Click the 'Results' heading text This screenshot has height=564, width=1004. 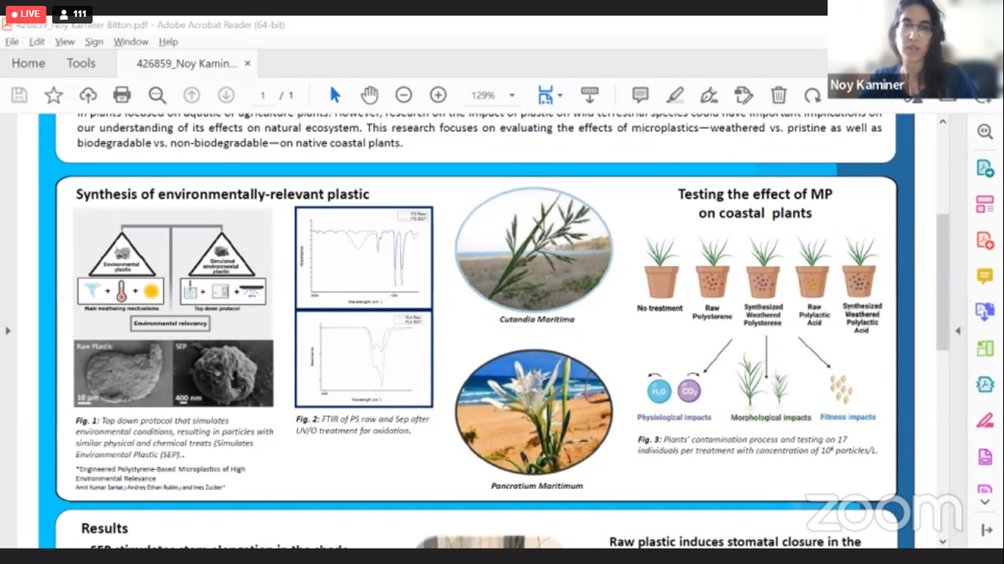pos(104,528)
